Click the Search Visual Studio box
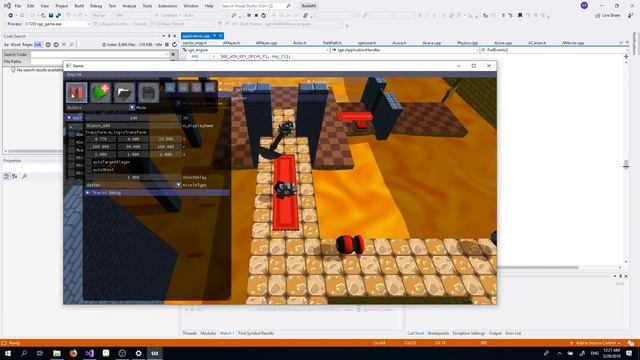This screenshot has height=360, width=640. point(256,6)
